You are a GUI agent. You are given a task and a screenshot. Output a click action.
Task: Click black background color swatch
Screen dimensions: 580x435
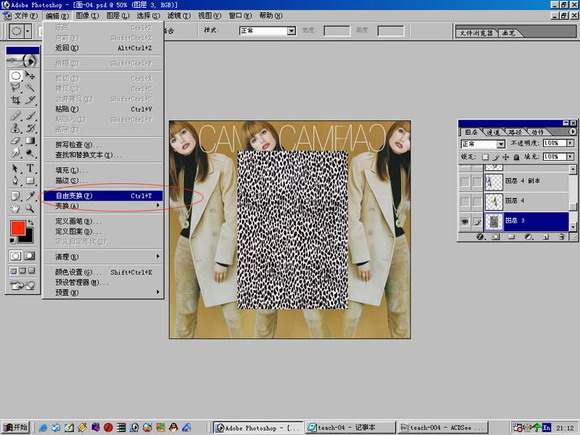(27, 237)
